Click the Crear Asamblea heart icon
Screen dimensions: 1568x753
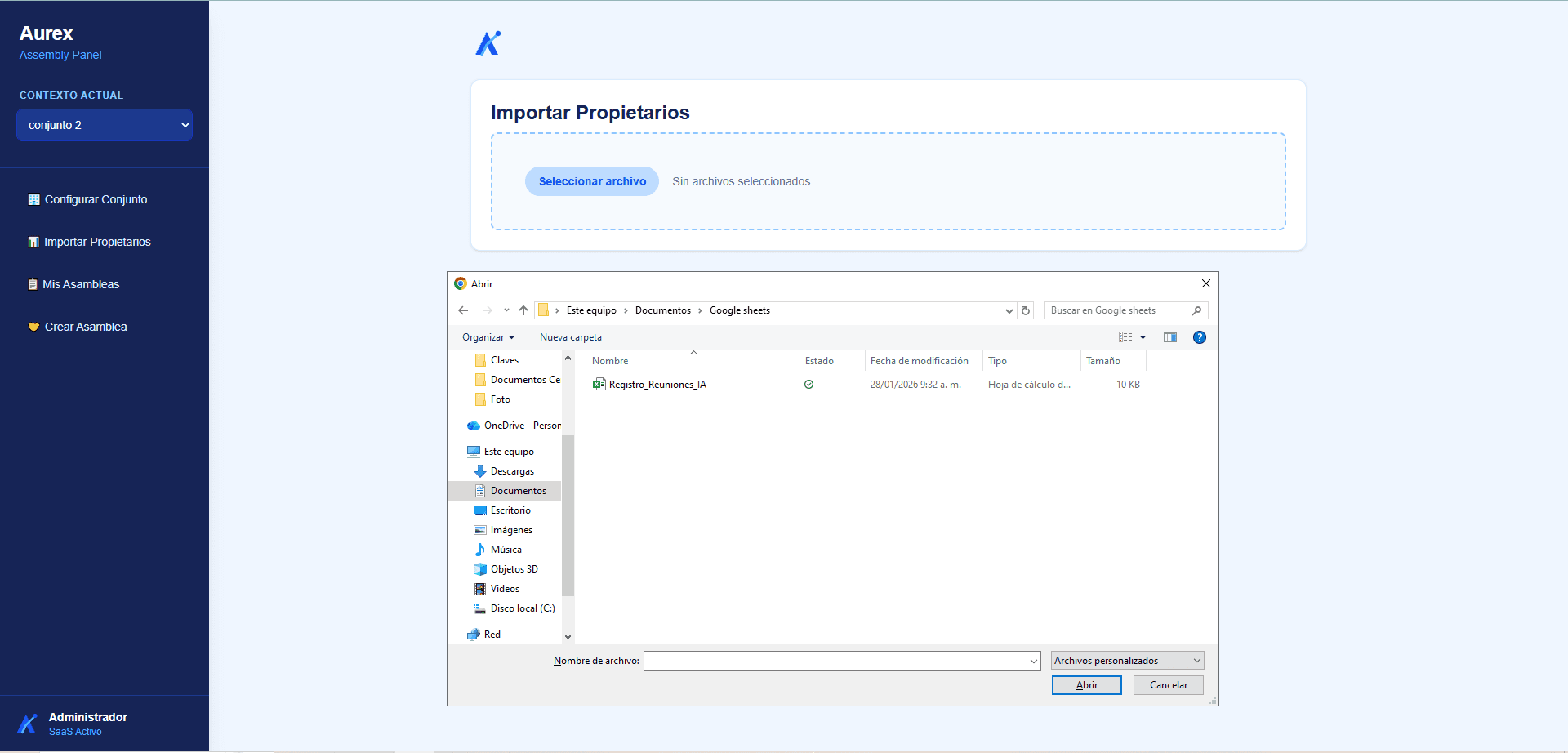pyautogui.click(x=33, y=327)
